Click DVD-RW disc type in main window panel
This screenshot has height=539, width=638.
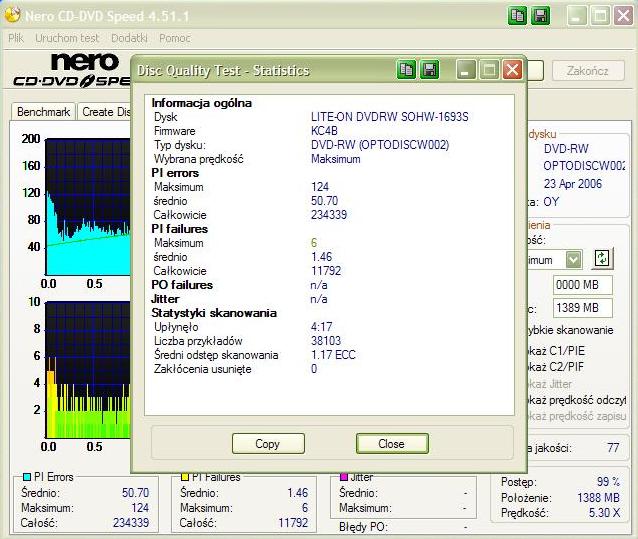[566, 148]
